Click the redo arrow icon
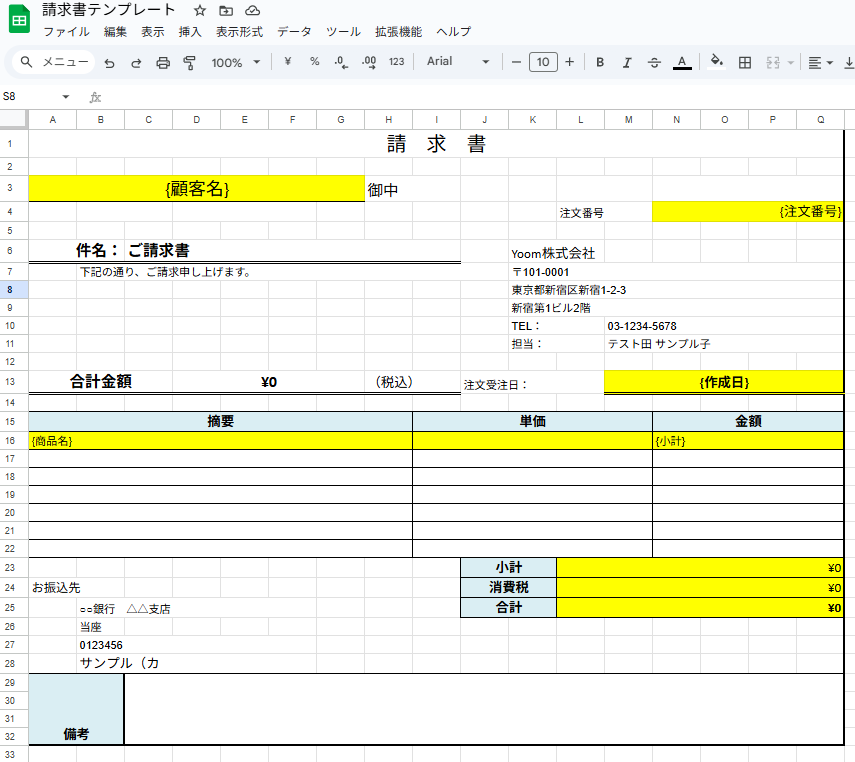855x762 pixels. click(x=136, y=63)
